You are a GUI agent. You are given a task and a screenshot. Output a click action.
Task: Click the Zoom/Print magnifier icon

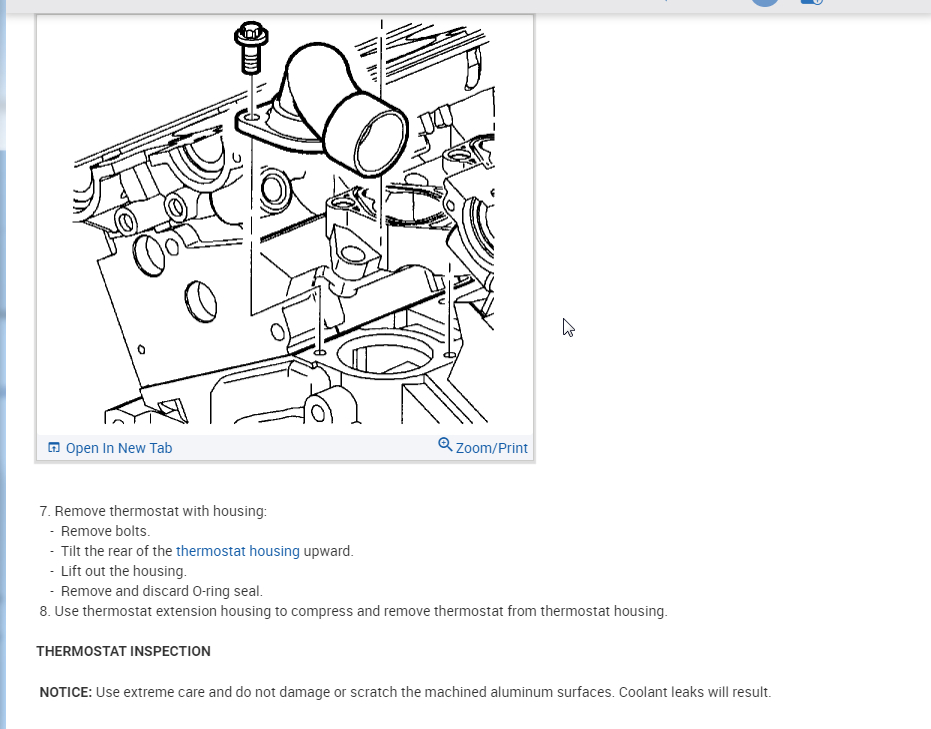pyautogui.click(x=445, y=445)
